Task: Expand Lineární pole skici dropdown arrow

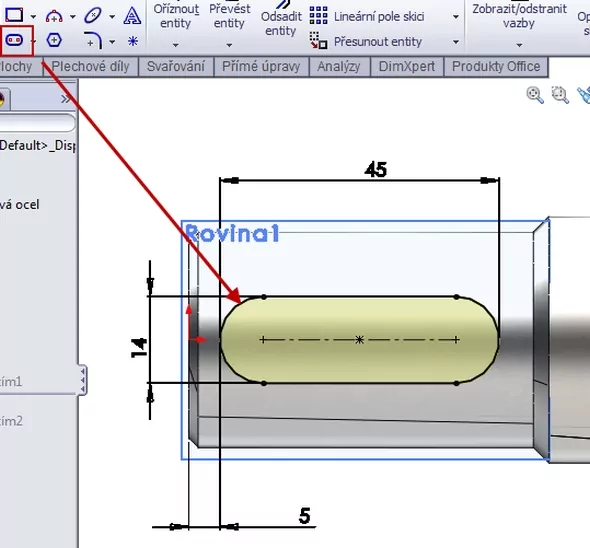Action: pyautogui.click(x=456, y=17)
